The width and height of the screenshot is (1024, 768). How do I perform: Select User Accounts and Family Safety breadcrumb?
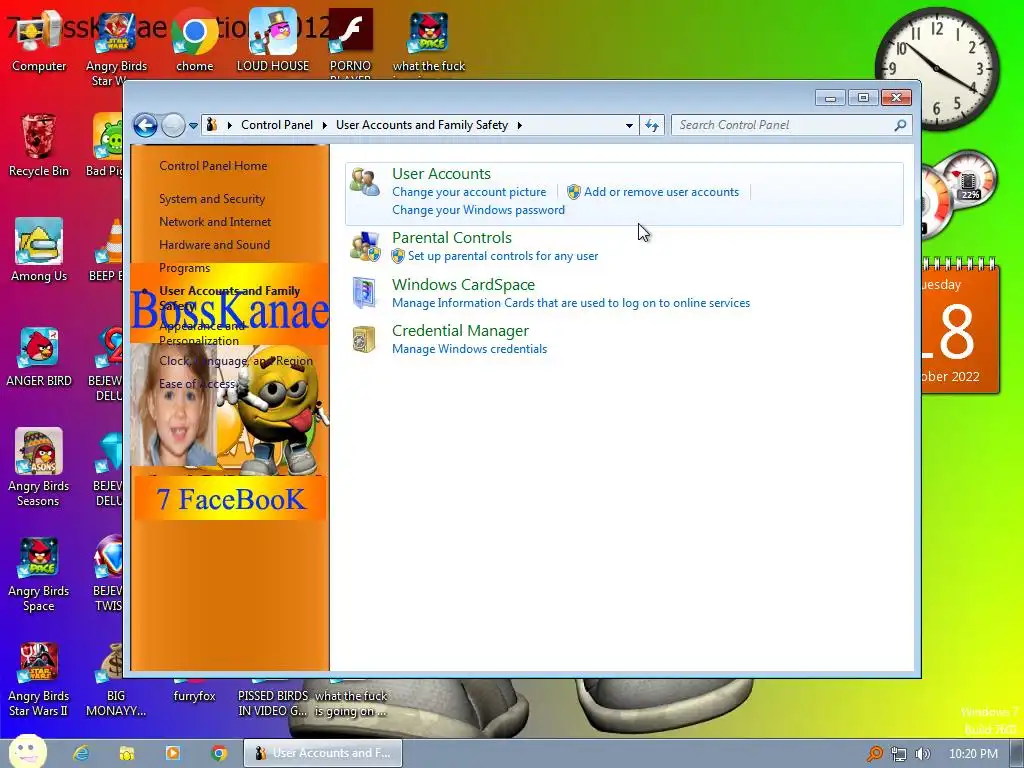point(422,125)
